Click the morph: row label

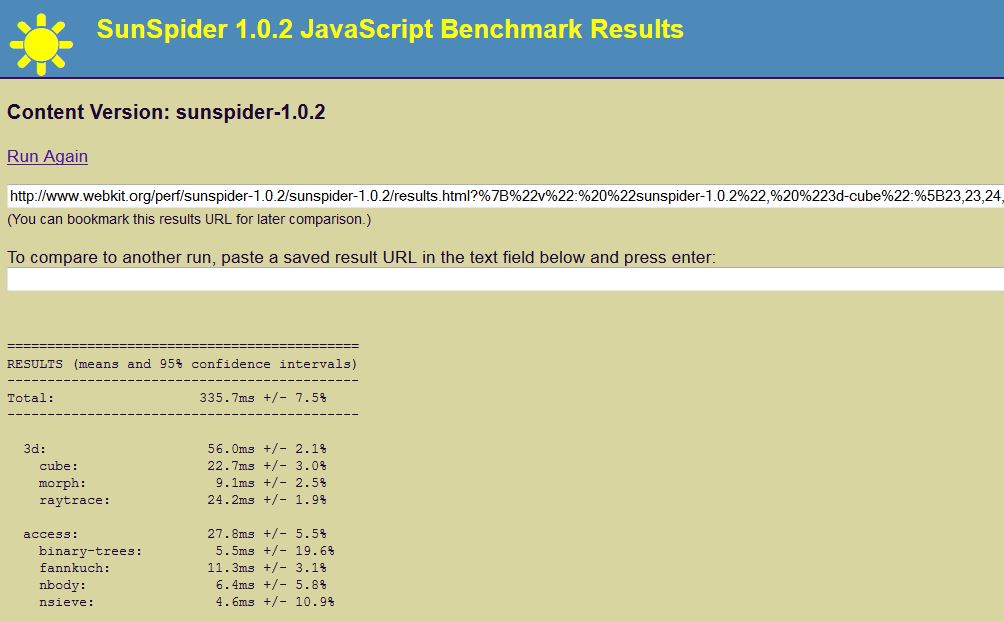(x=62, y=483)
